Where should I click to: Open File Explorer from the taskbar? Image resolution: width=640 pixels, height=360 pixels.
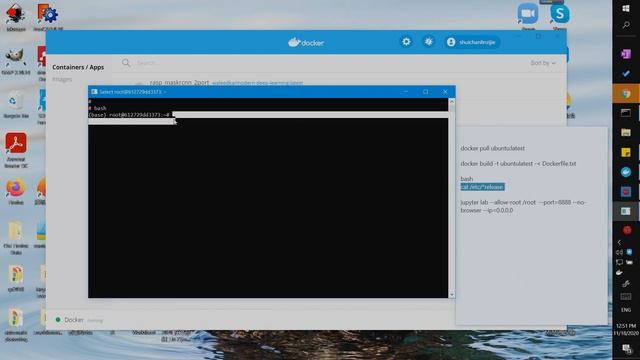pos(626,132)
